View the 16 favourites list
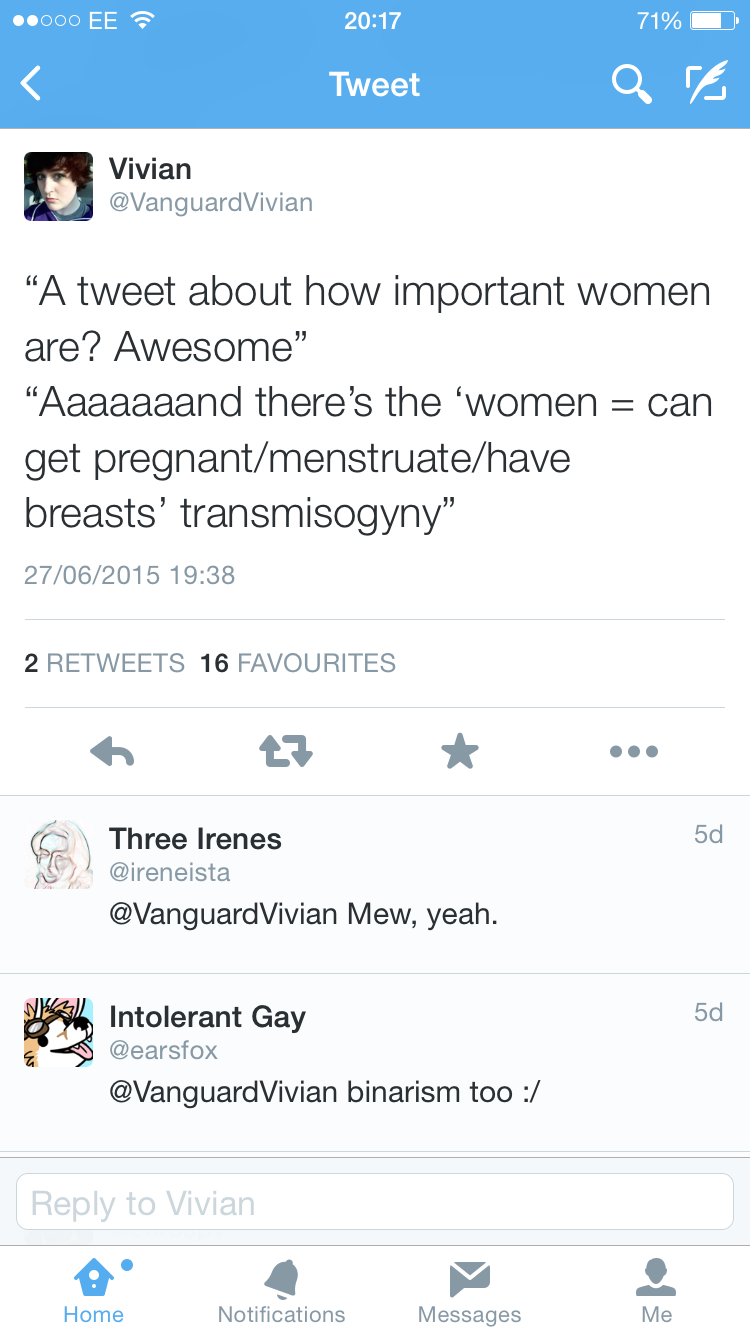Image resolution: width=750 pixels, height=1334 pixels. pyautogui.click(x=298, y=663)
